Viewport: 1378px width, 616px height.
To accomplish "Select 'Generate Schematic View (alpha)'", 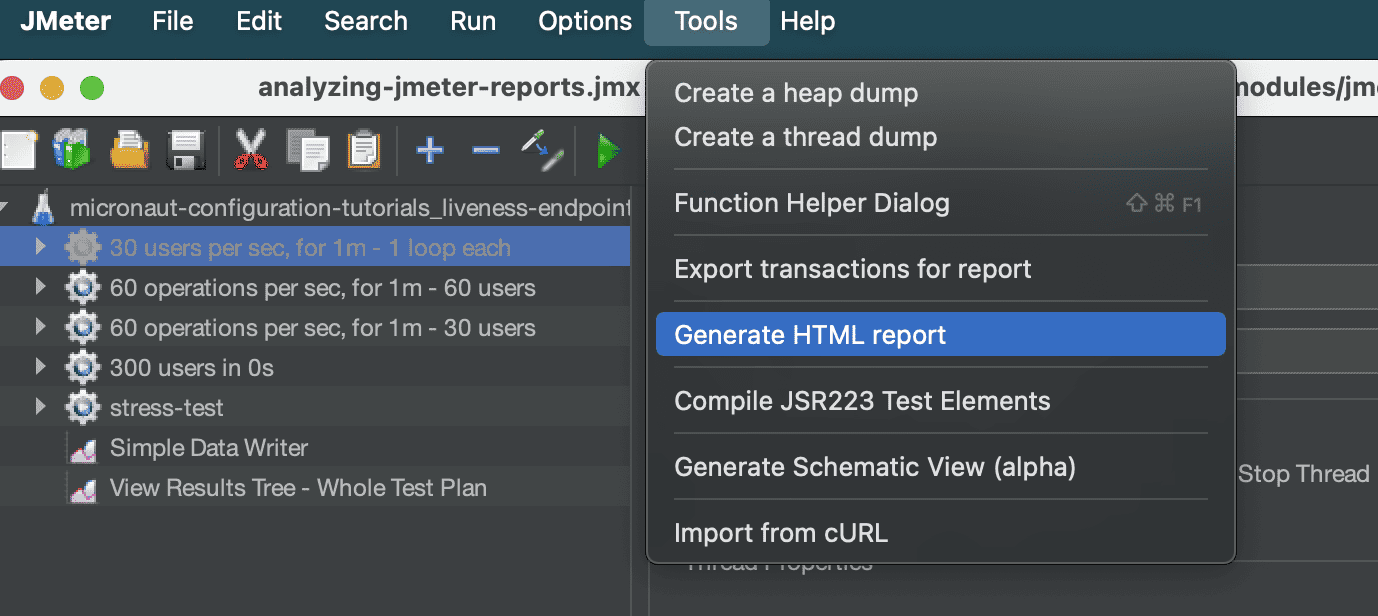I will coord(940,467).
